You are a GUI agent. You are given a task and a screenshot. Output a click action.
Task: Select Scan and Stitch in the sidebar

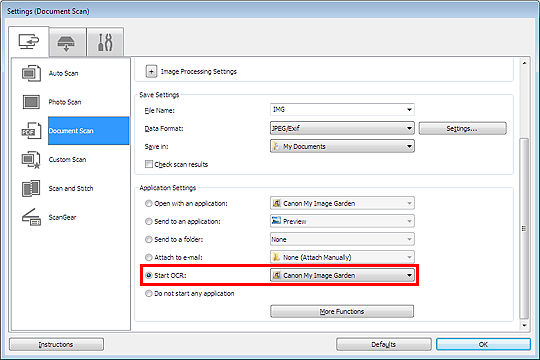point(71,188)
